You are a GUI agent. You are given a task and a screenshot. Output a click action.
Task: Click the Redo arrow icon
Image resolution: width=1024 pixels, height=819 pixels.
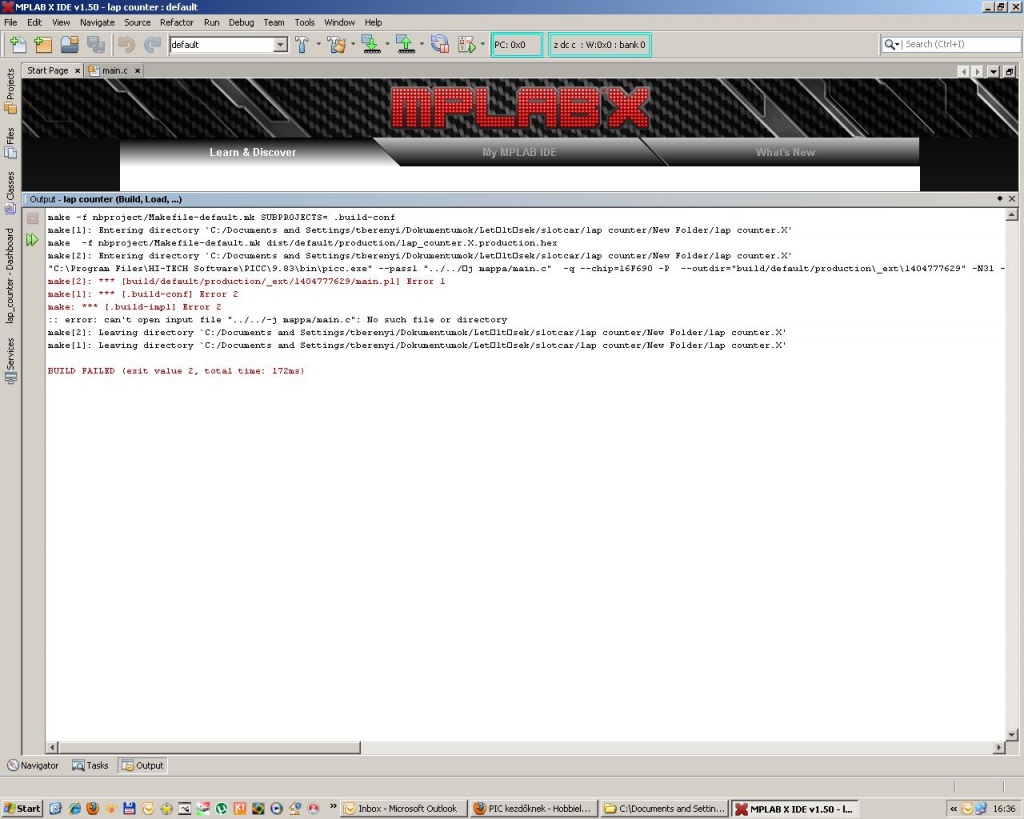tap(152, 44)
